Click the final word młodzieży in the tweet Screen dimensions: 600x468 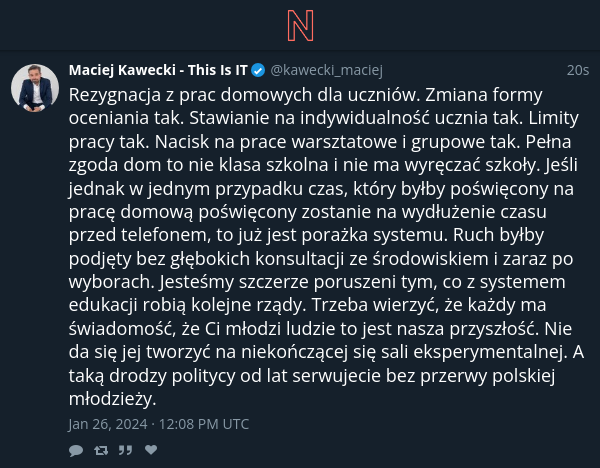pyautogui.click(x=112, y=399)
